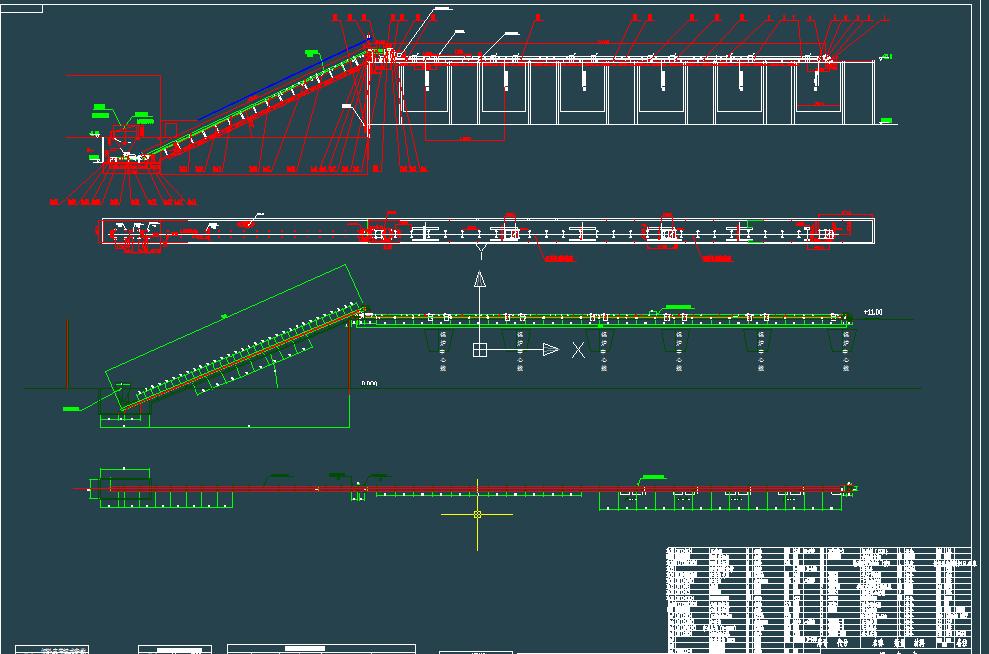Select the second red note below plan view
The height and width of the screenshot is (654, 989).
(x=717, y=258)
